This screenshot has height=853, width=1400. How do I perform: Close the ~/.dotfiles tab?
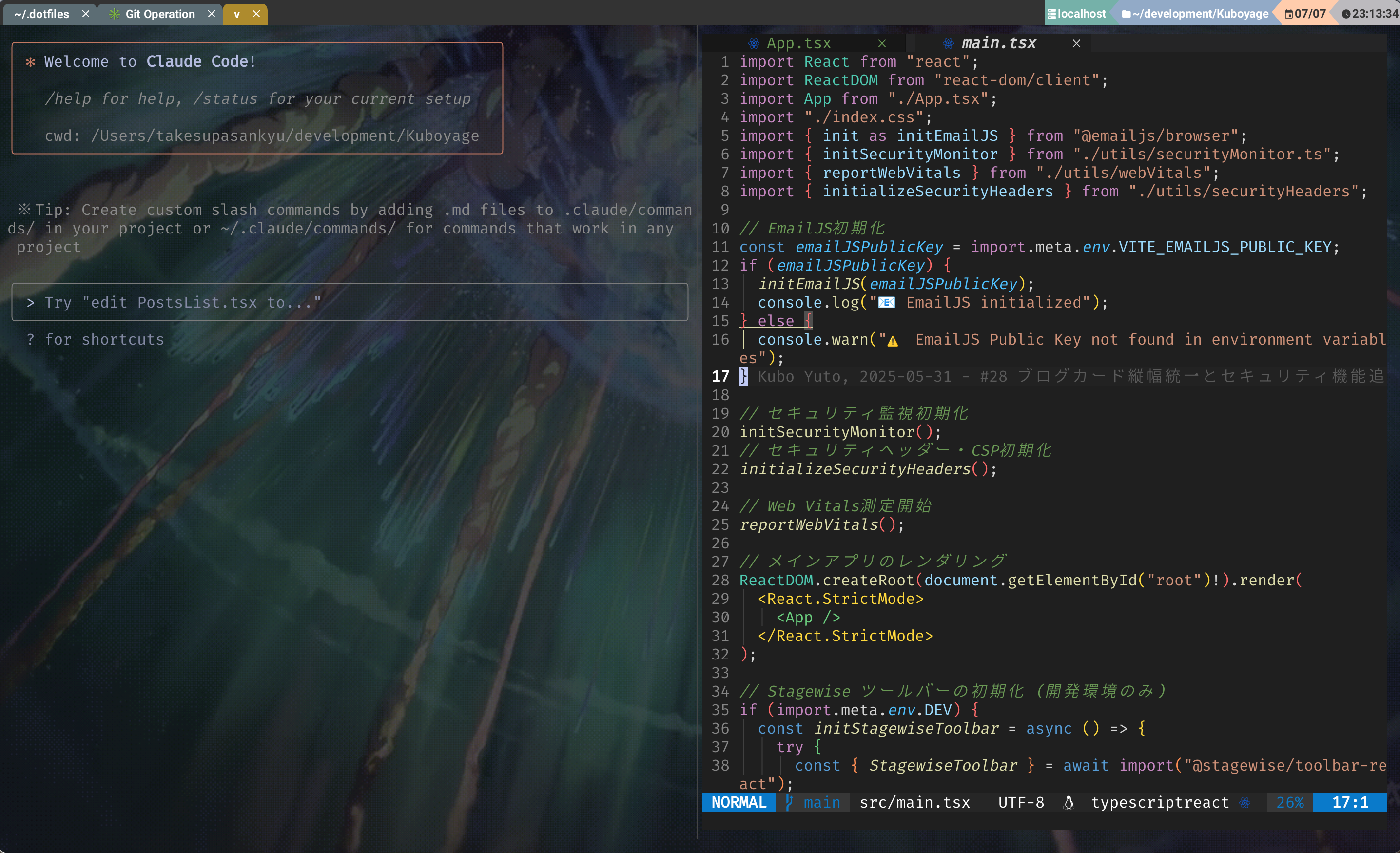86,14
